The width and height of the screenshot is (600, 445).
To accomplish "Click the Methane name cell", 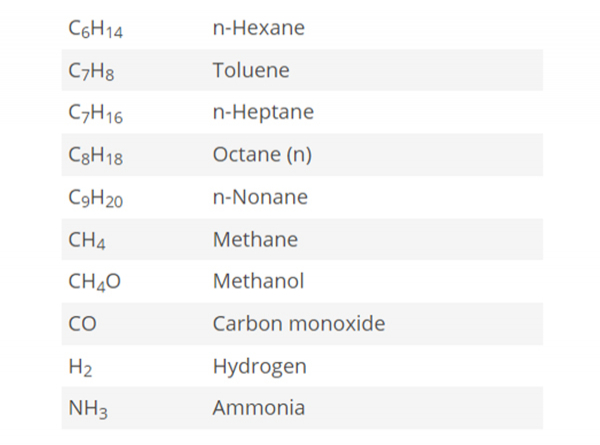I will (x=255, y=240).
